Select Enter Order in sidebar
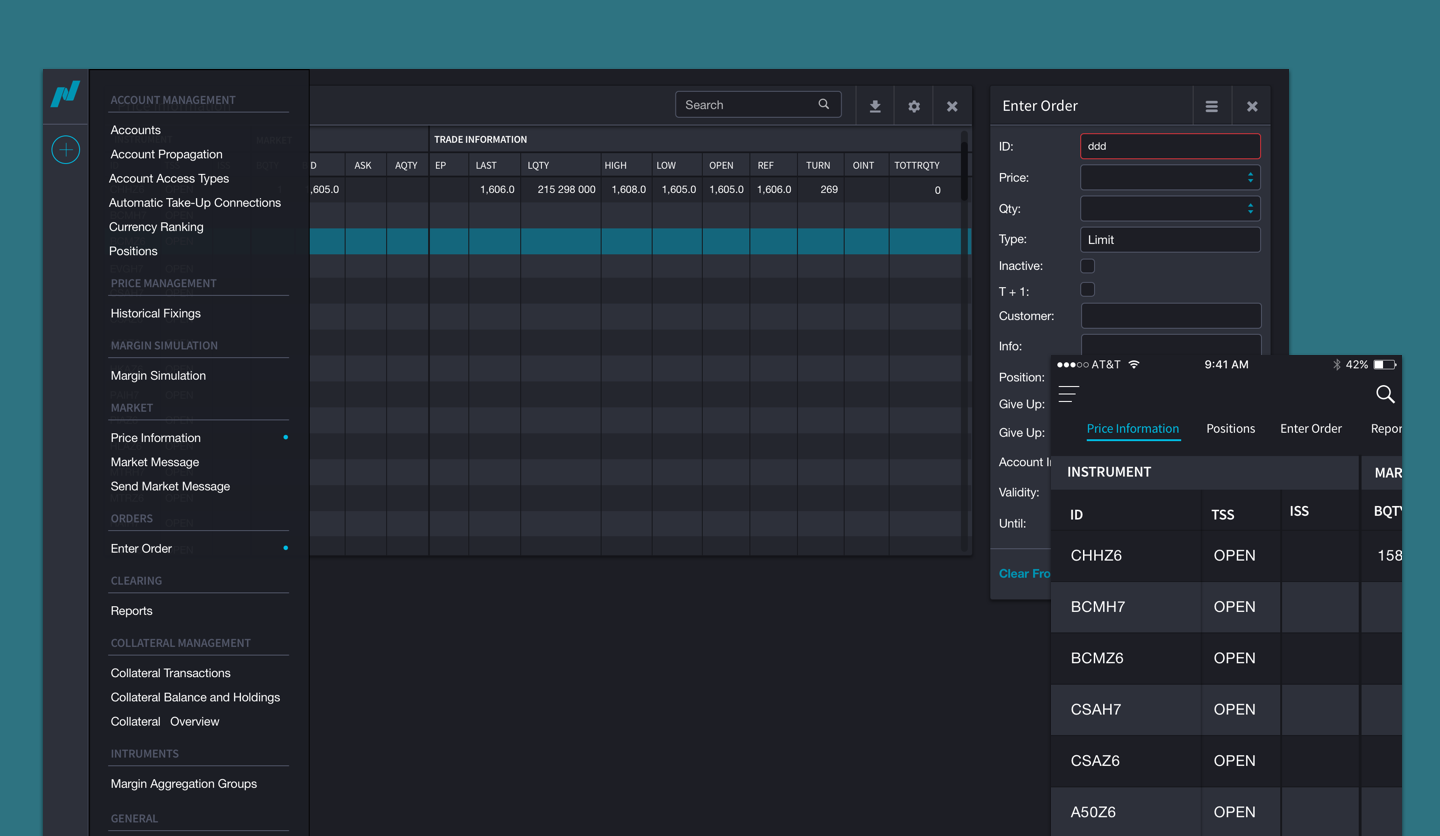 coord(141,548)
